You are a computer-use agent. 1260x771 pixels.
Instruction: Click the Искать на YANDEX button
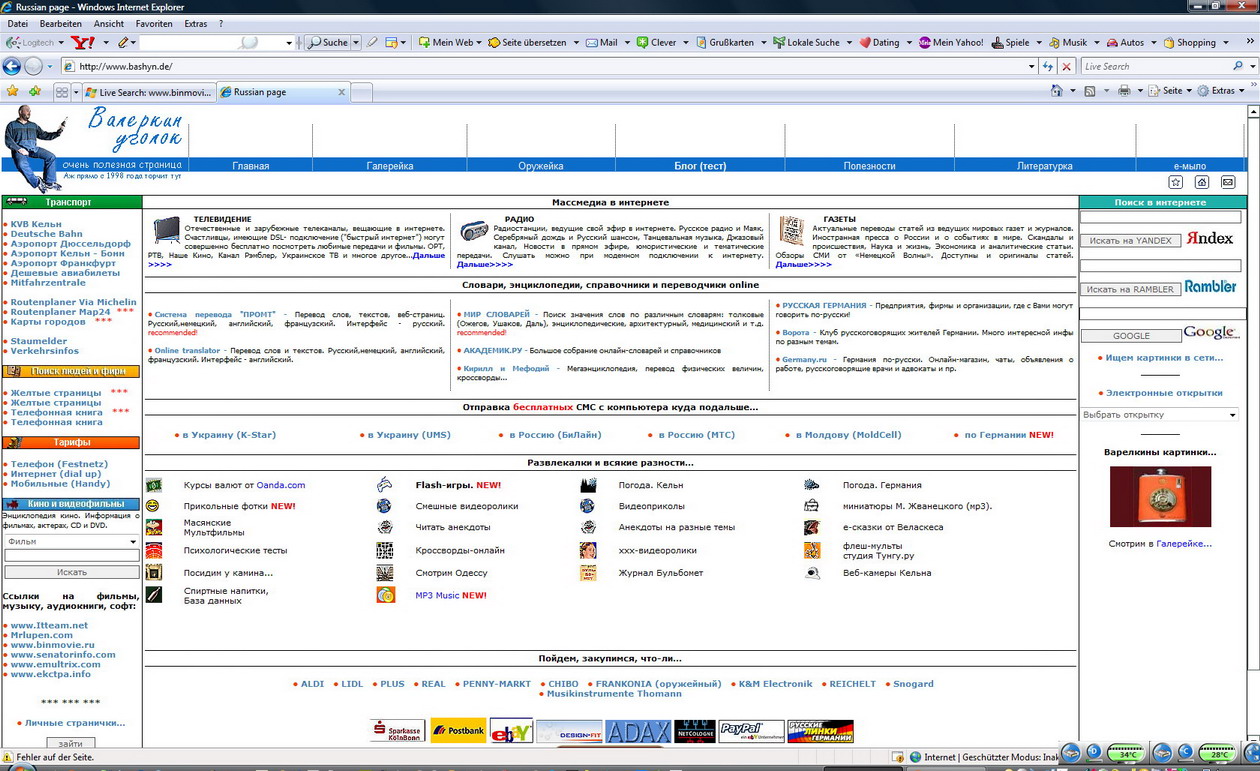[x=1130, y=241]
